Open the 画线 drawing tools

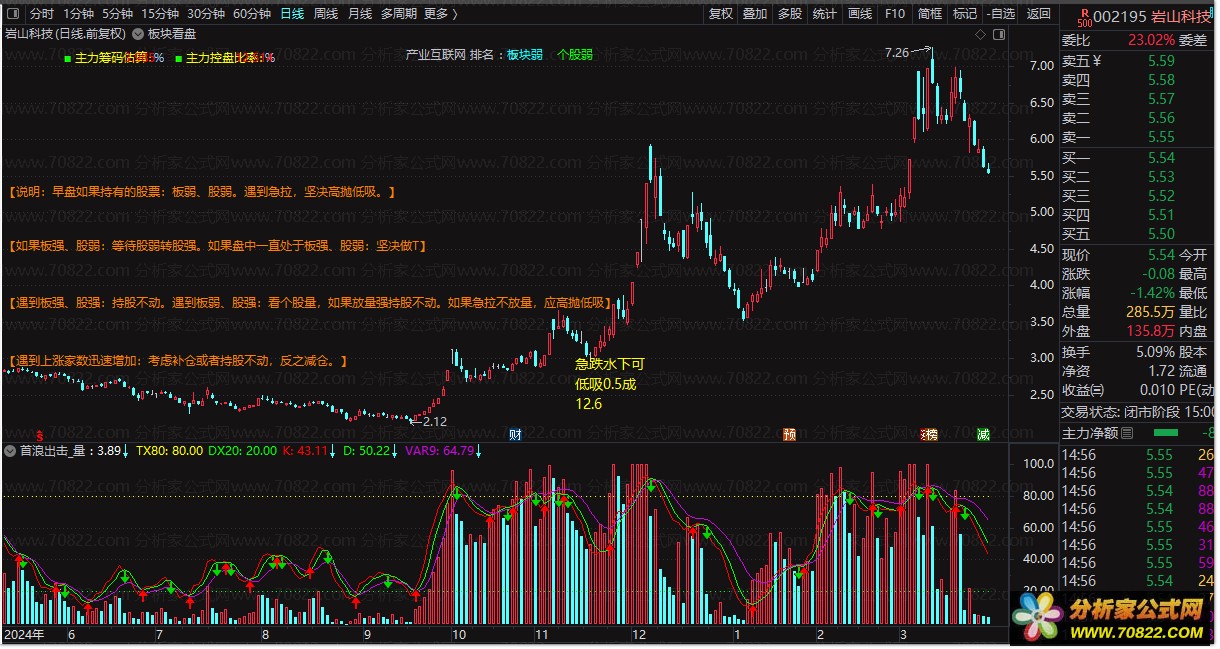pyautogui.click(x=860, y=14)
